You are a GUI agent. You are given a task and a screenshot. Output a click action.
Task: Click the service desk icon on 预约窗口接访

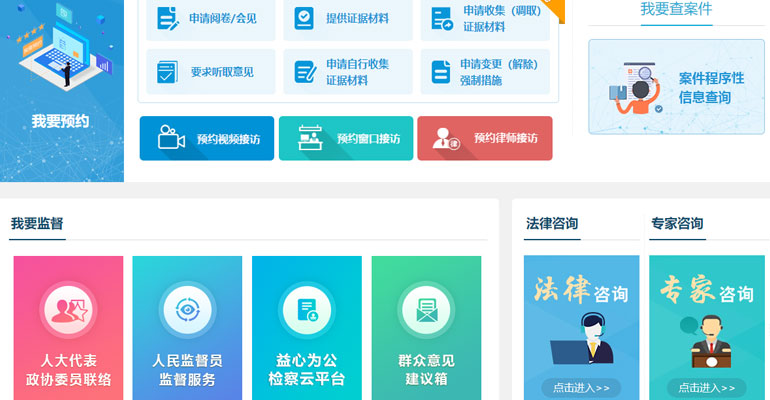310,137
